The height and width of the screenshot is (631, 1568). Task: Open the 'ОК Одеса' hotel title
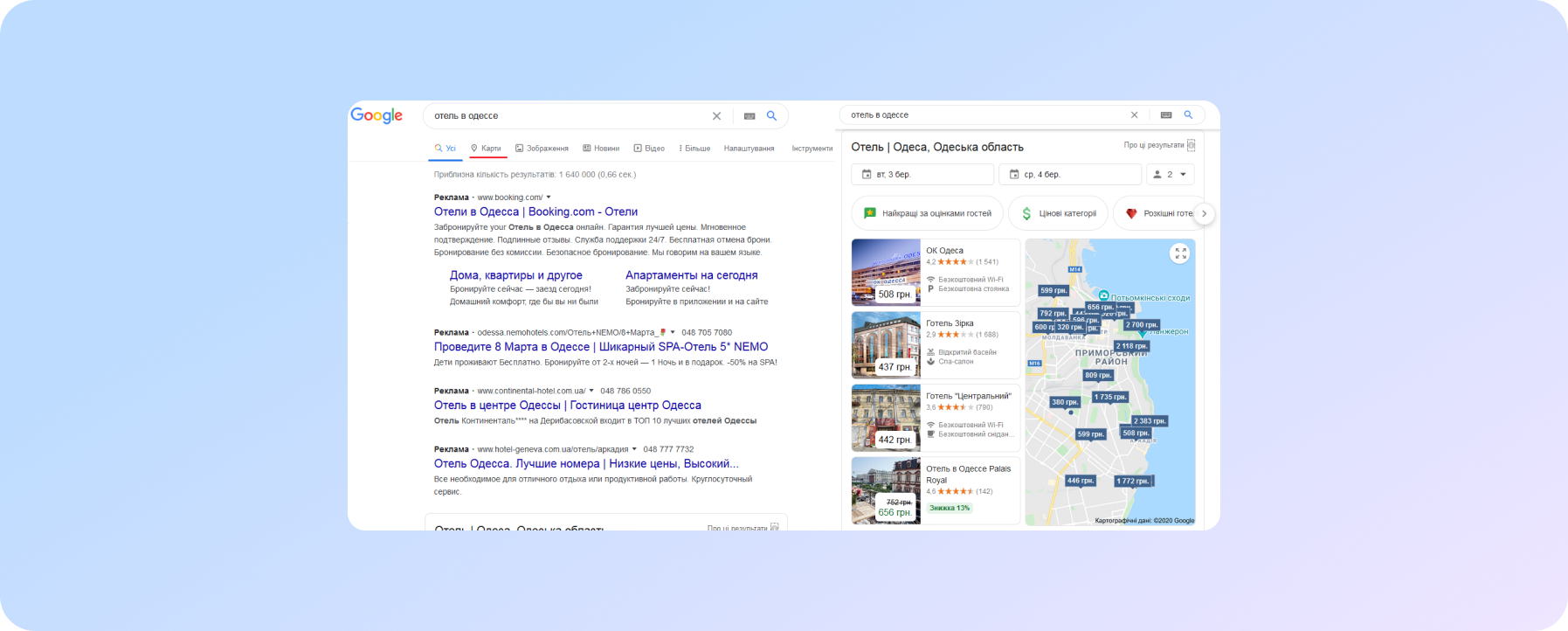click(x=944, y=251)
